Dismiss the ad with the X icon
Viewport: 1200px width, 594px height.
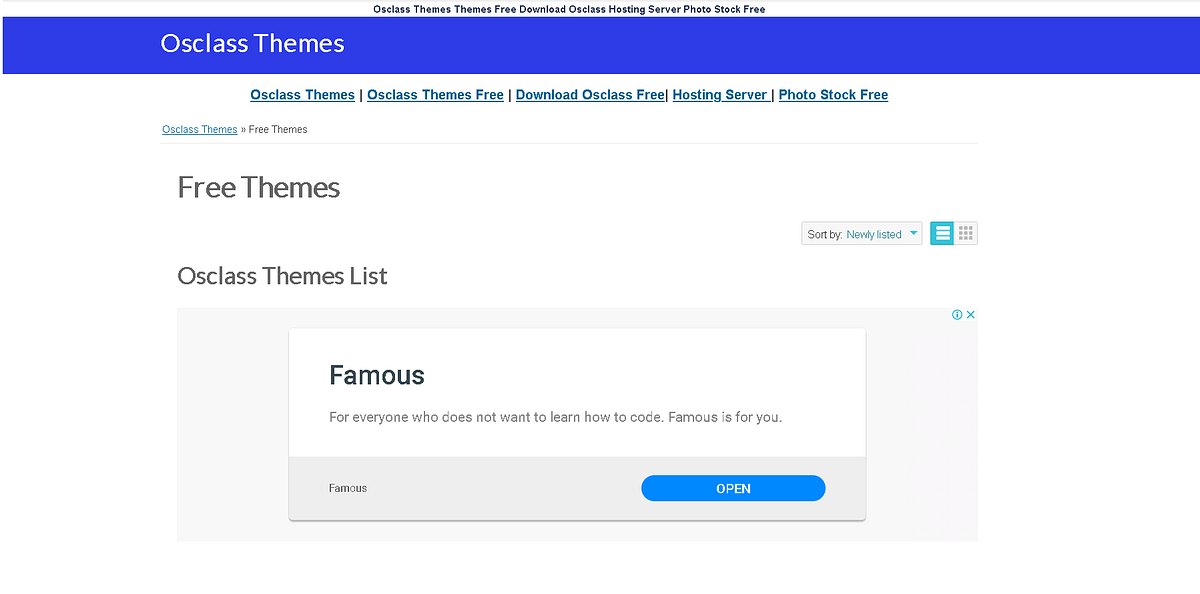971,314
